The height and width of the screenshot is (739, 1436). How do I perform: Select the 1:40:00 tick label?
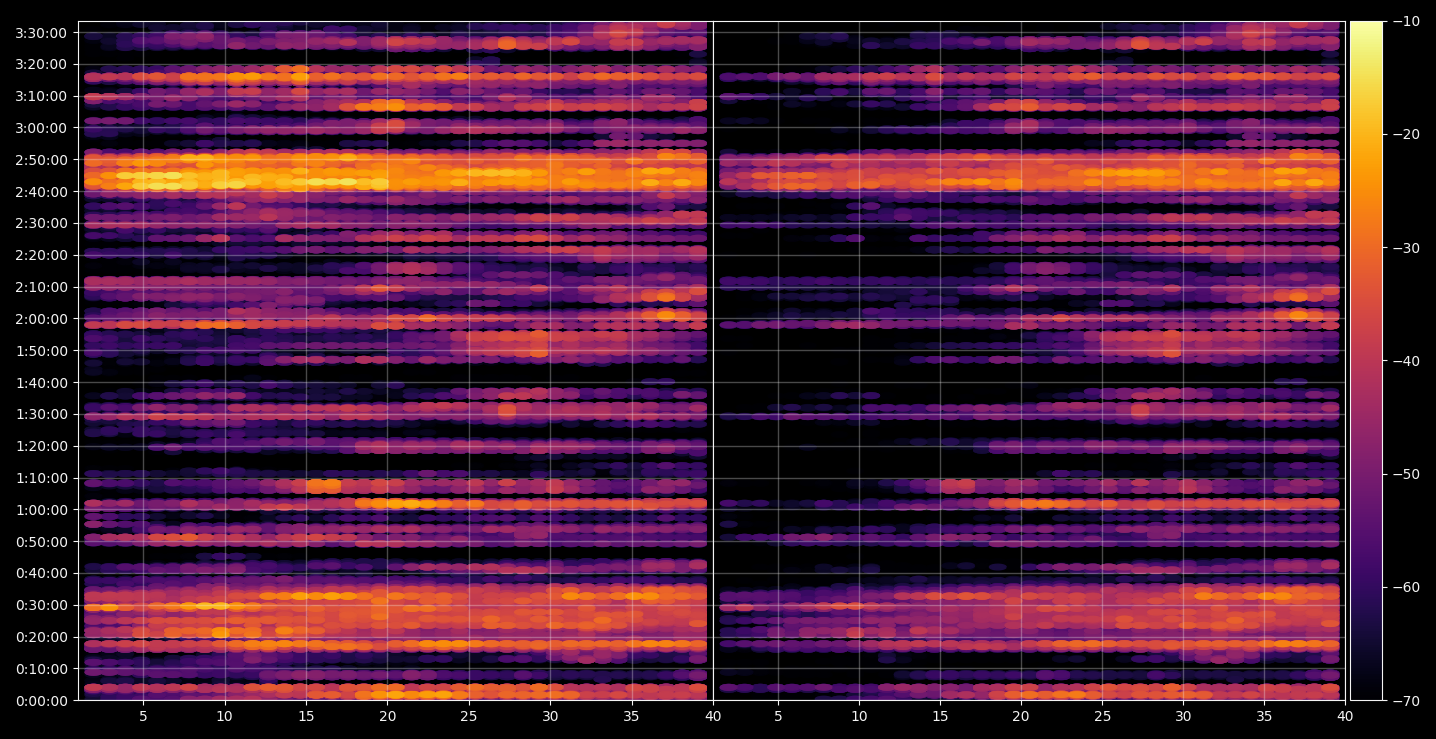click(42, 382)
